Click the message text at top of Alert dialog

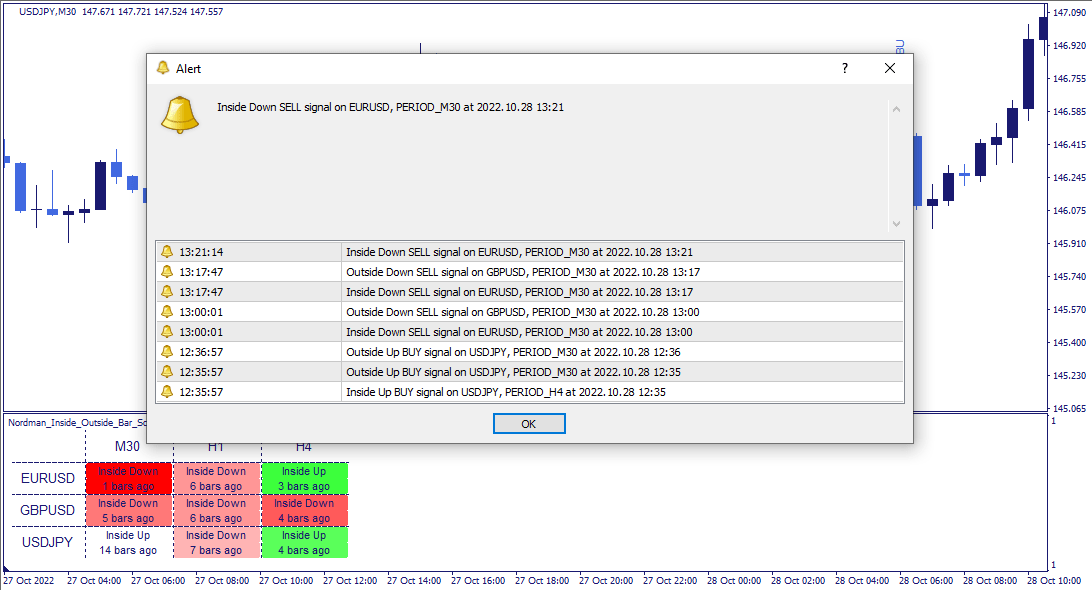390,107
